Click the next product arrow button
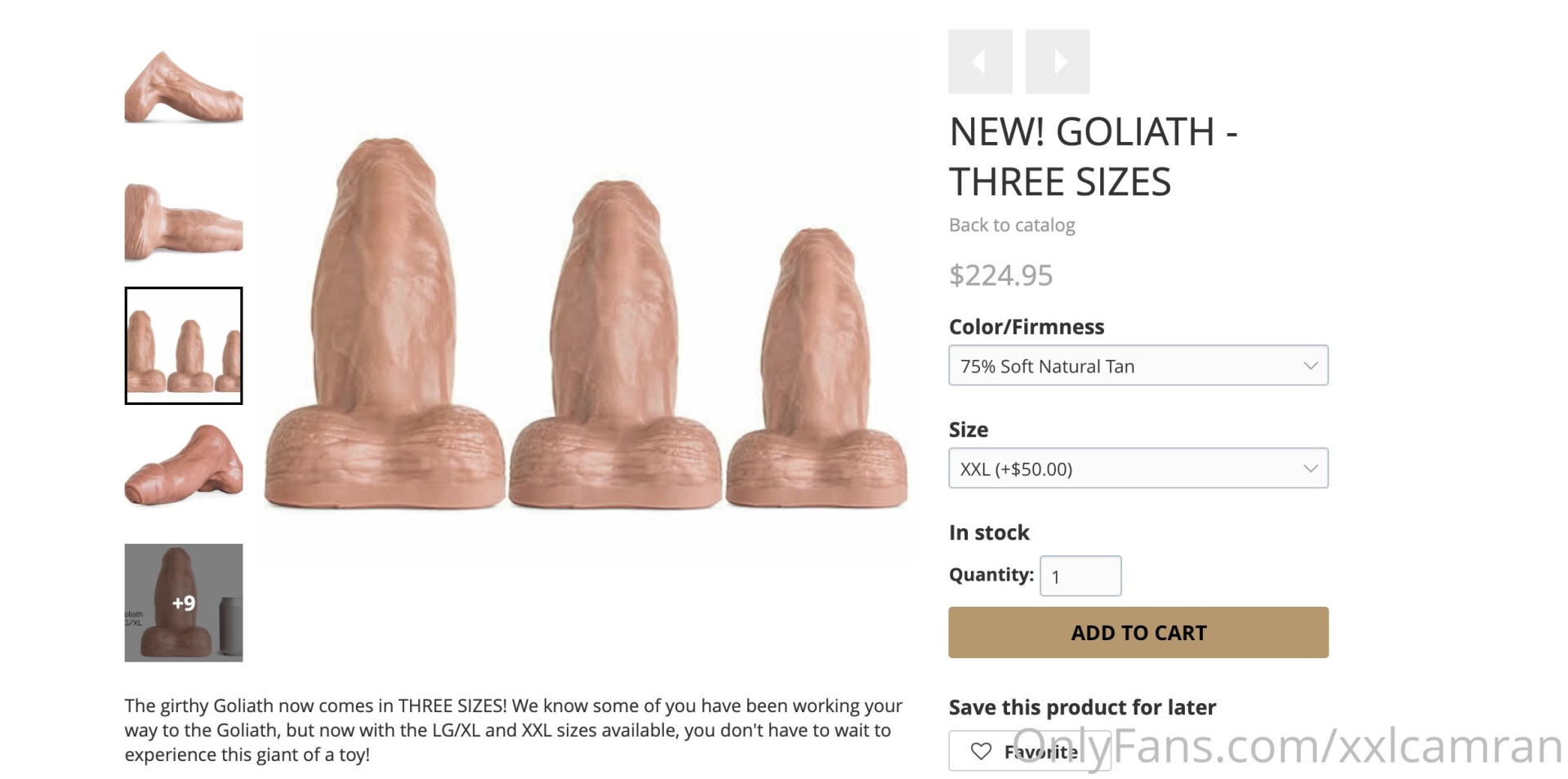Image resolution: width=1568 pixels, height=779 pixels. [1058, 62]
